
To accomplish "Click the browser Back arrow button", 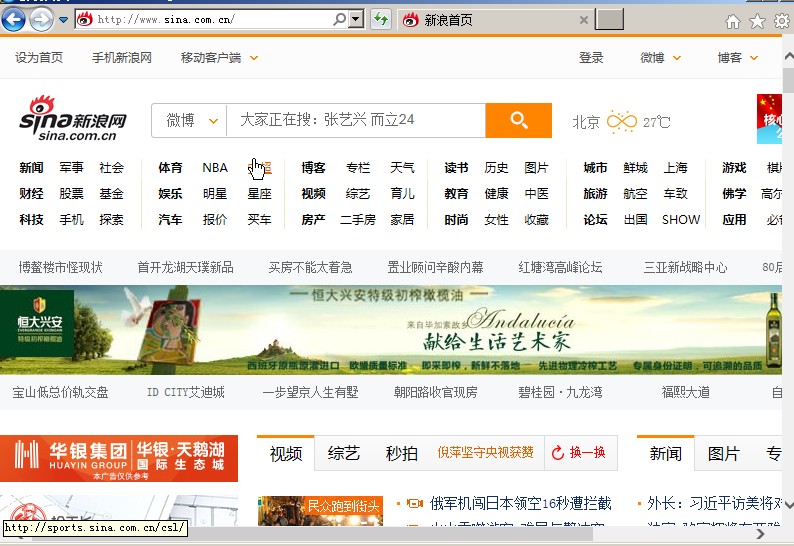I will [x=14, y=19].
